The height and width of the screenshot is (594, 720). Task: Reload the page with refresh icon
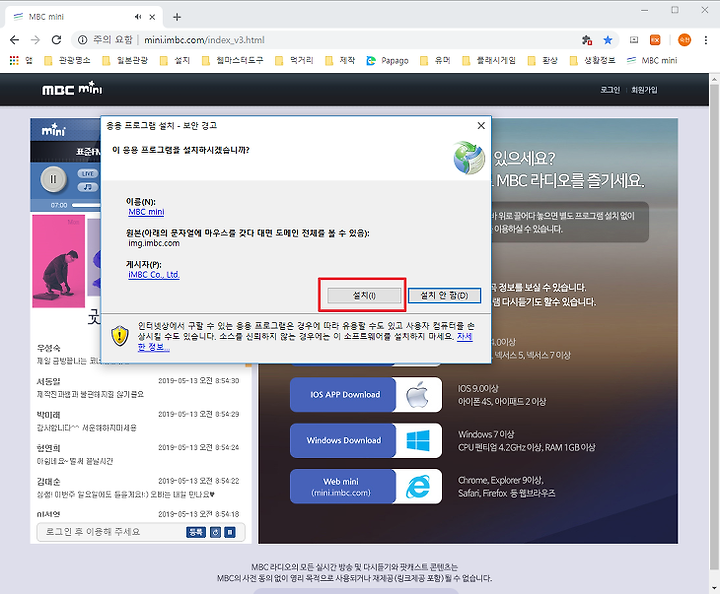56,40
